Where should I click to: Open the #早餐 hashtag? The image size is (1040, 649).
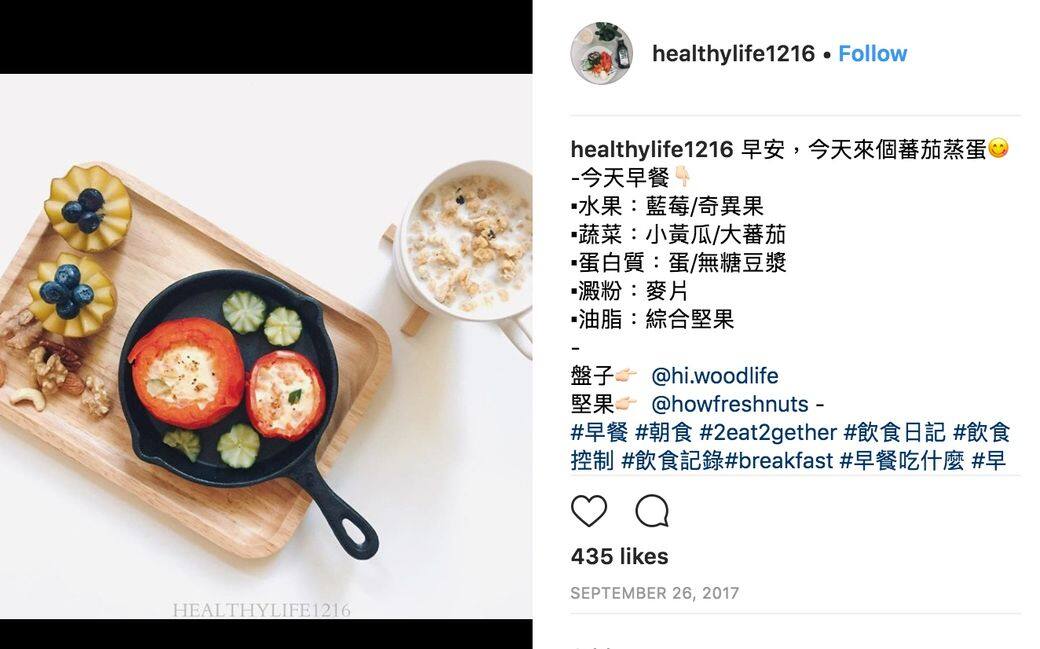click(599, 433)
